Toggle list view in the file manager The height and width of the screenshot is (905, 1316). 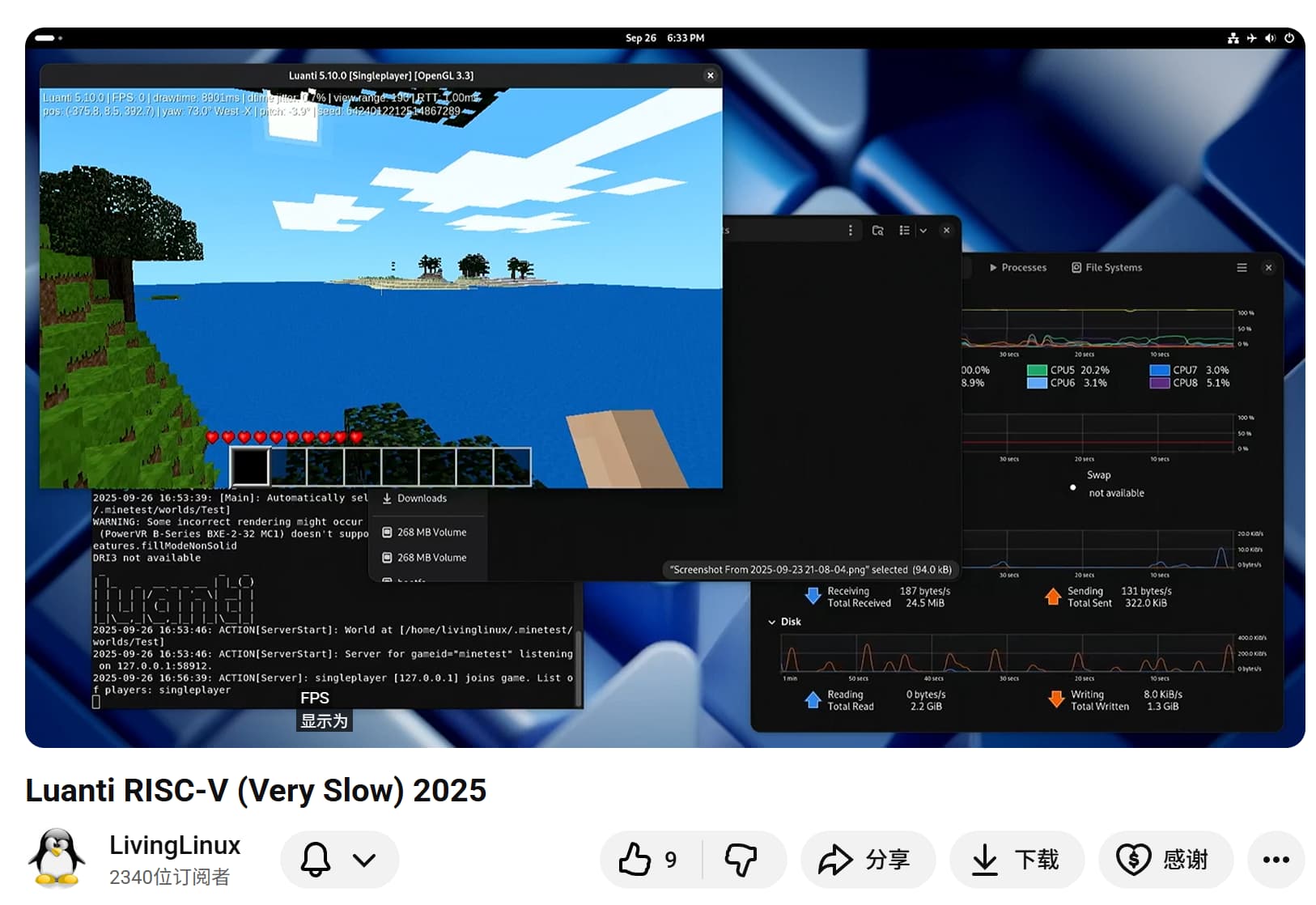[905, 231]
